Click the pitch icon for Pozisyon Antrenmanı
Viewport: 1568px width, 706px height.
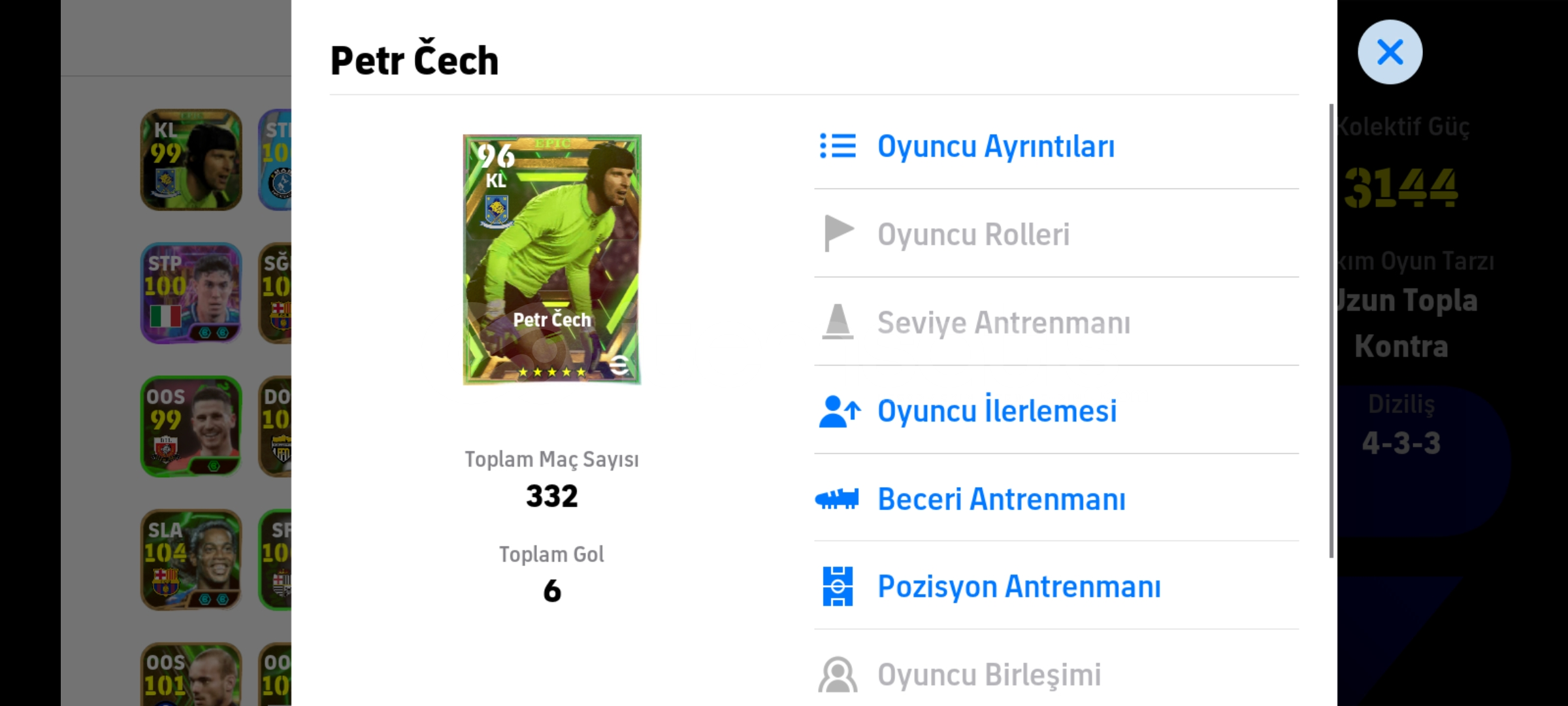click(838, 586)
